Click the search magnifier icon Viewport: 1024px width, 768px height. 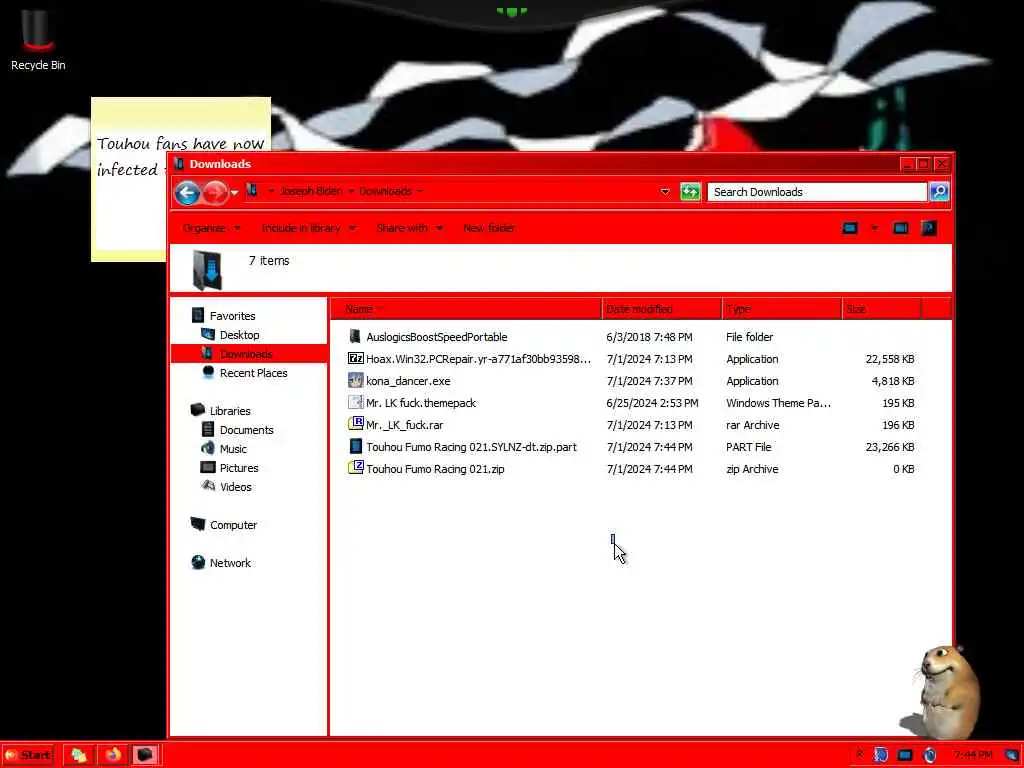point(939,192)
